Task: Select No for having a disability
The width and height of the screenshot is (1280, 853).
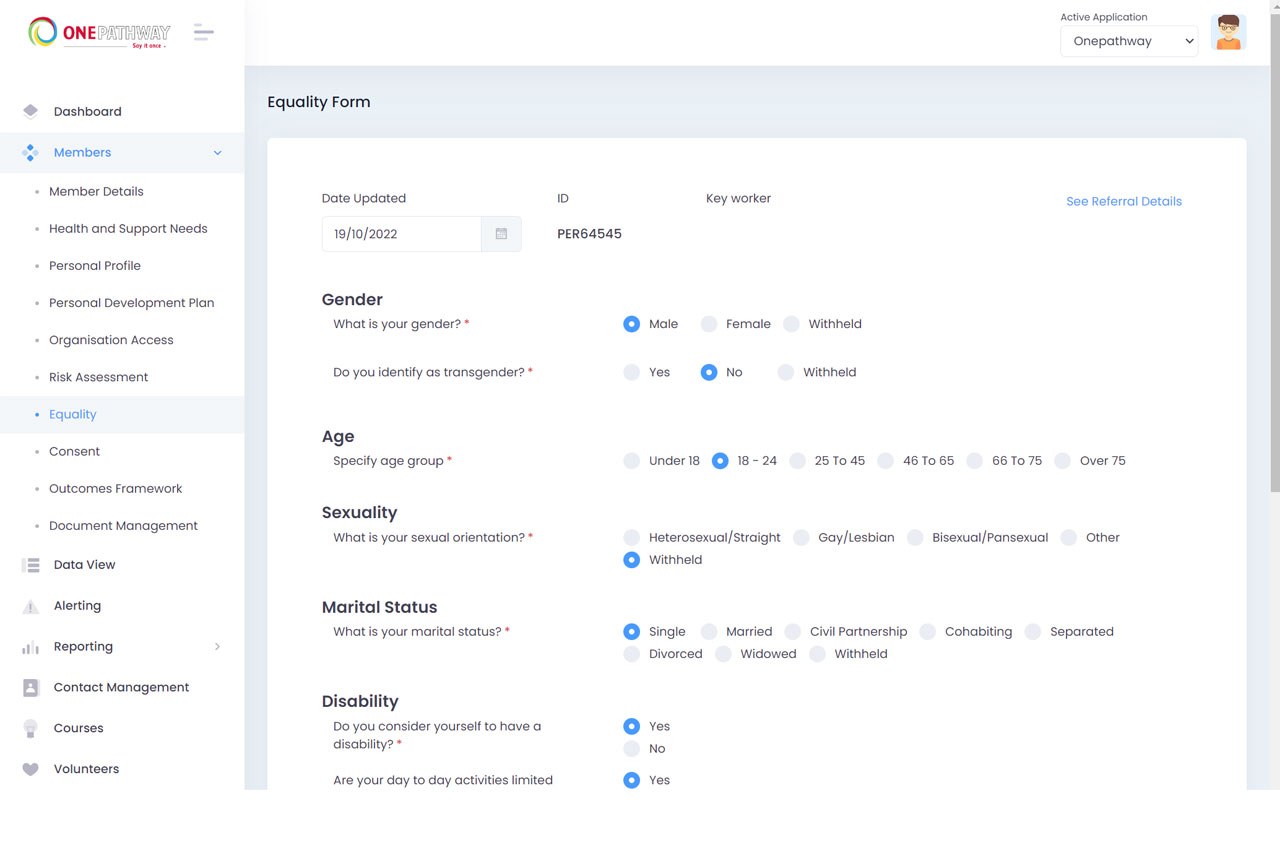Action: [x=631, y=749]
